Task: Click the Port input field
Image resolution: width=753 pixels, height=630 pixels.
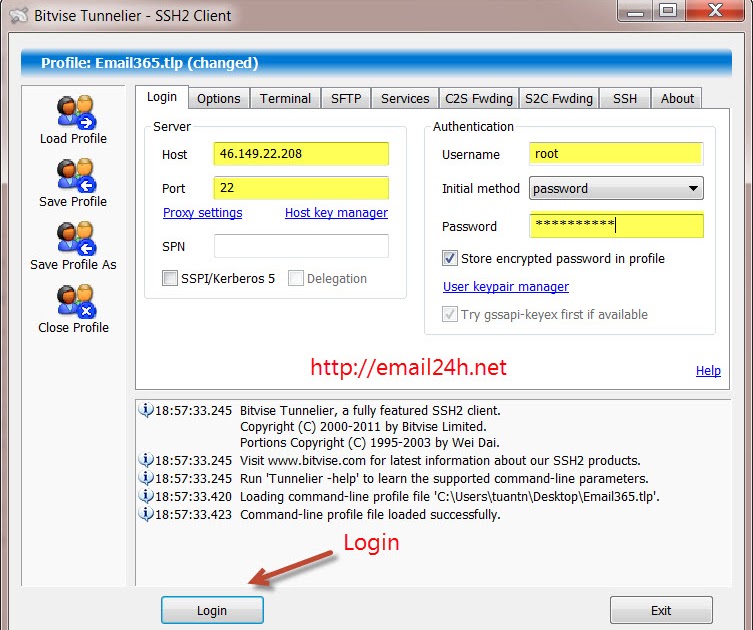Action: coord(301,188)
